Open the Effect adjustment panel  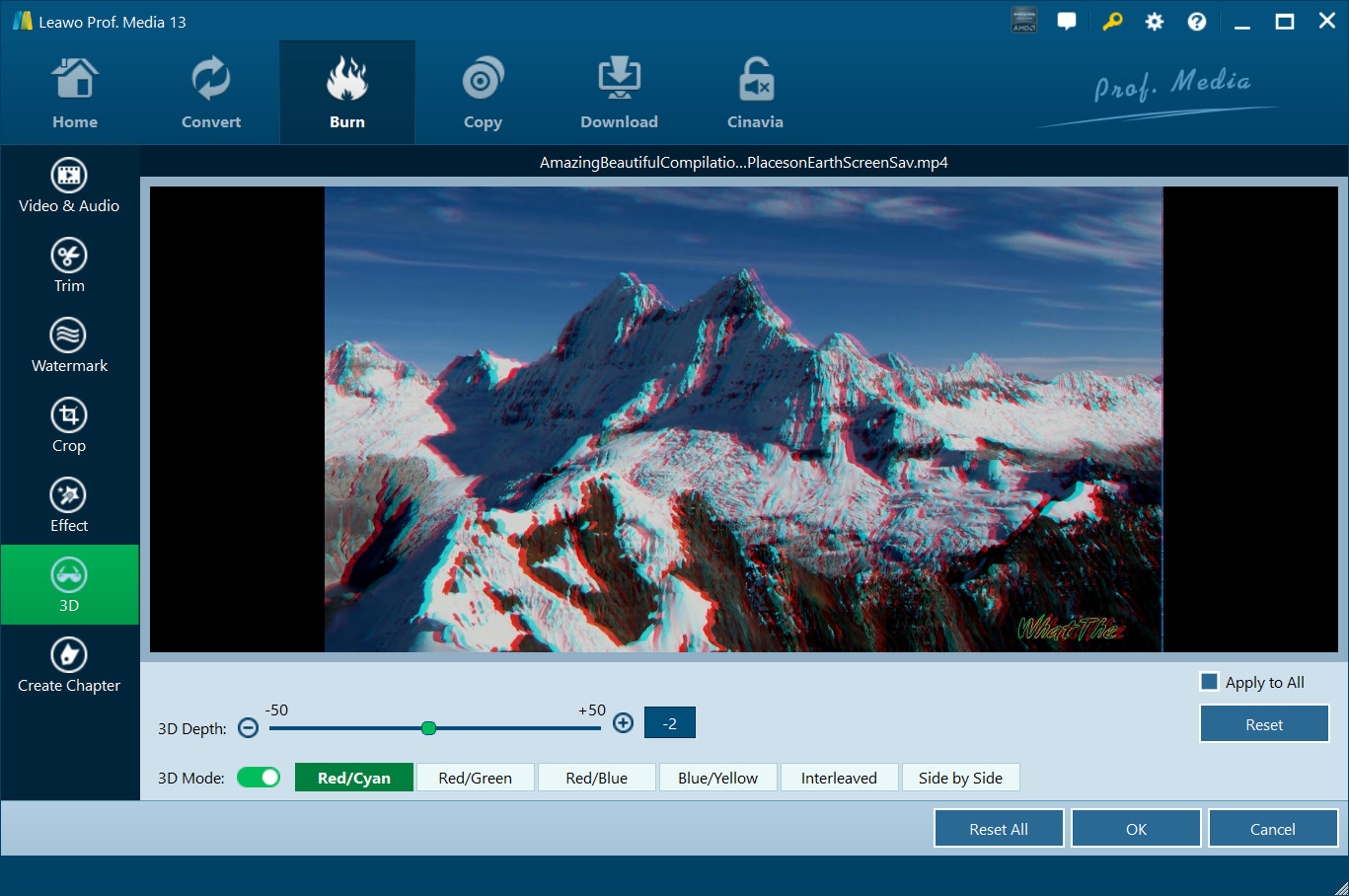click(x=69, y=505)
